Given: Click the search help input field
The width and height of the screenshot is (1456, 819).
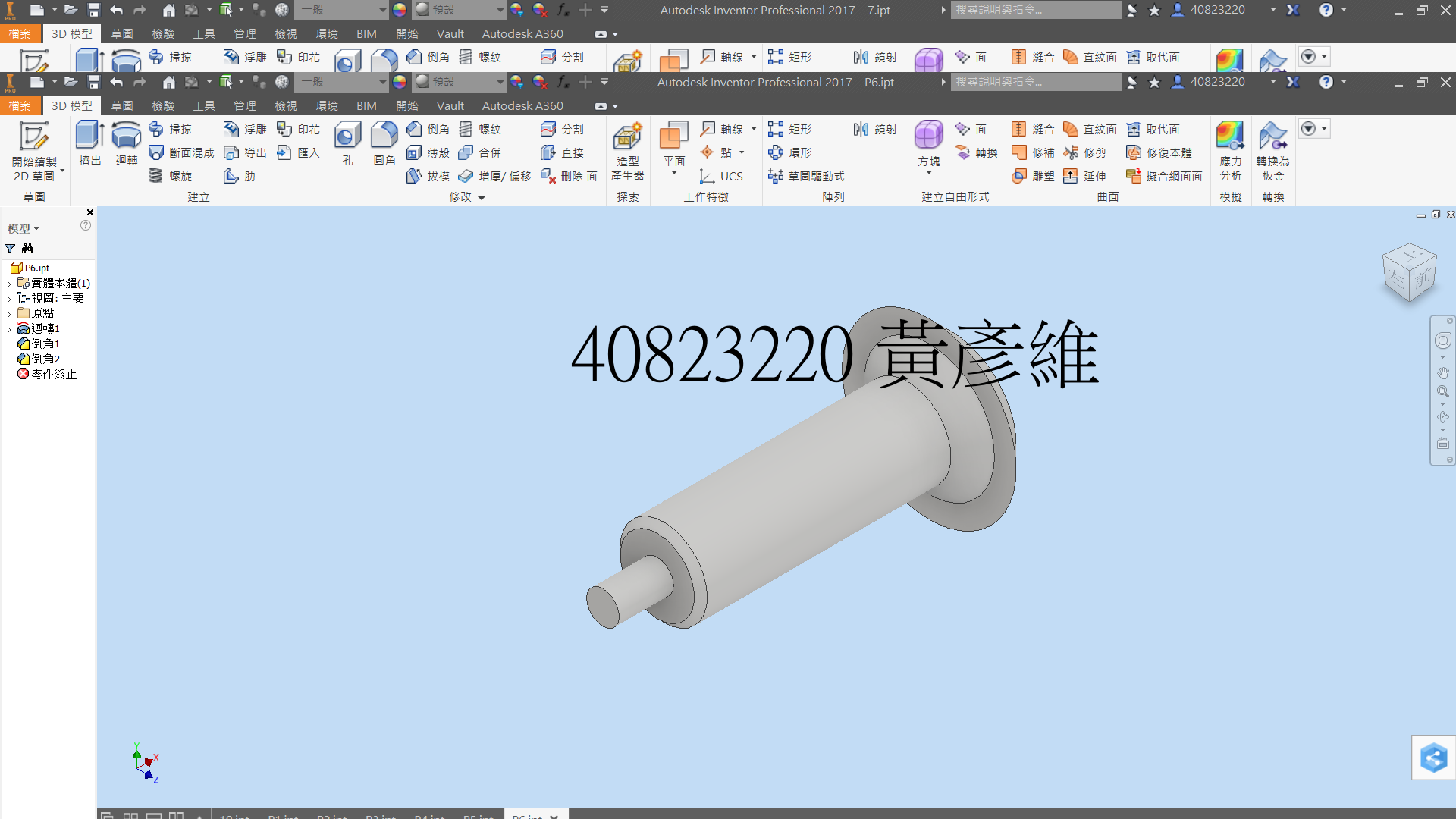Looking at the screenshot, I should click(x=1035, y=82).
